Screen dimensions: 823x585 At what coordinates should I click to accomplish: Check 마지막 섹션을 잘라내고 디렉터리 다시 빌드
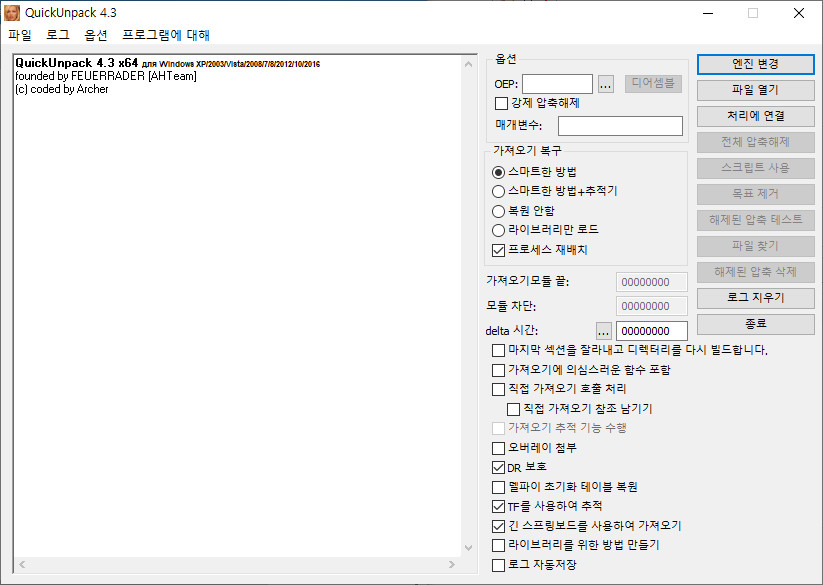pos(498,350)
